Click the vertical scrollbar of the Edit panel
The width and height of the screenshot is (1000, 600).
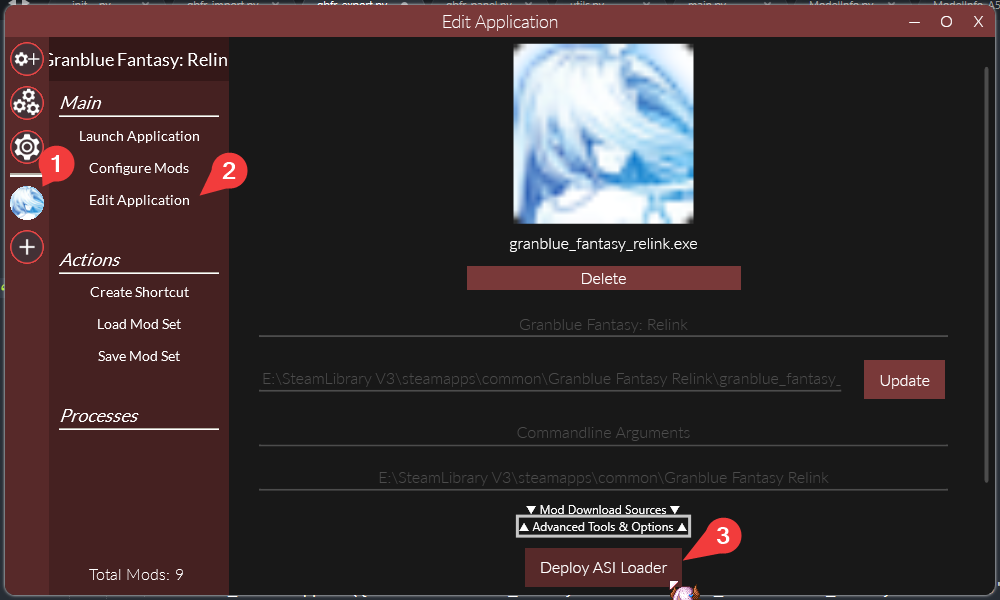(x=987, y=274)
